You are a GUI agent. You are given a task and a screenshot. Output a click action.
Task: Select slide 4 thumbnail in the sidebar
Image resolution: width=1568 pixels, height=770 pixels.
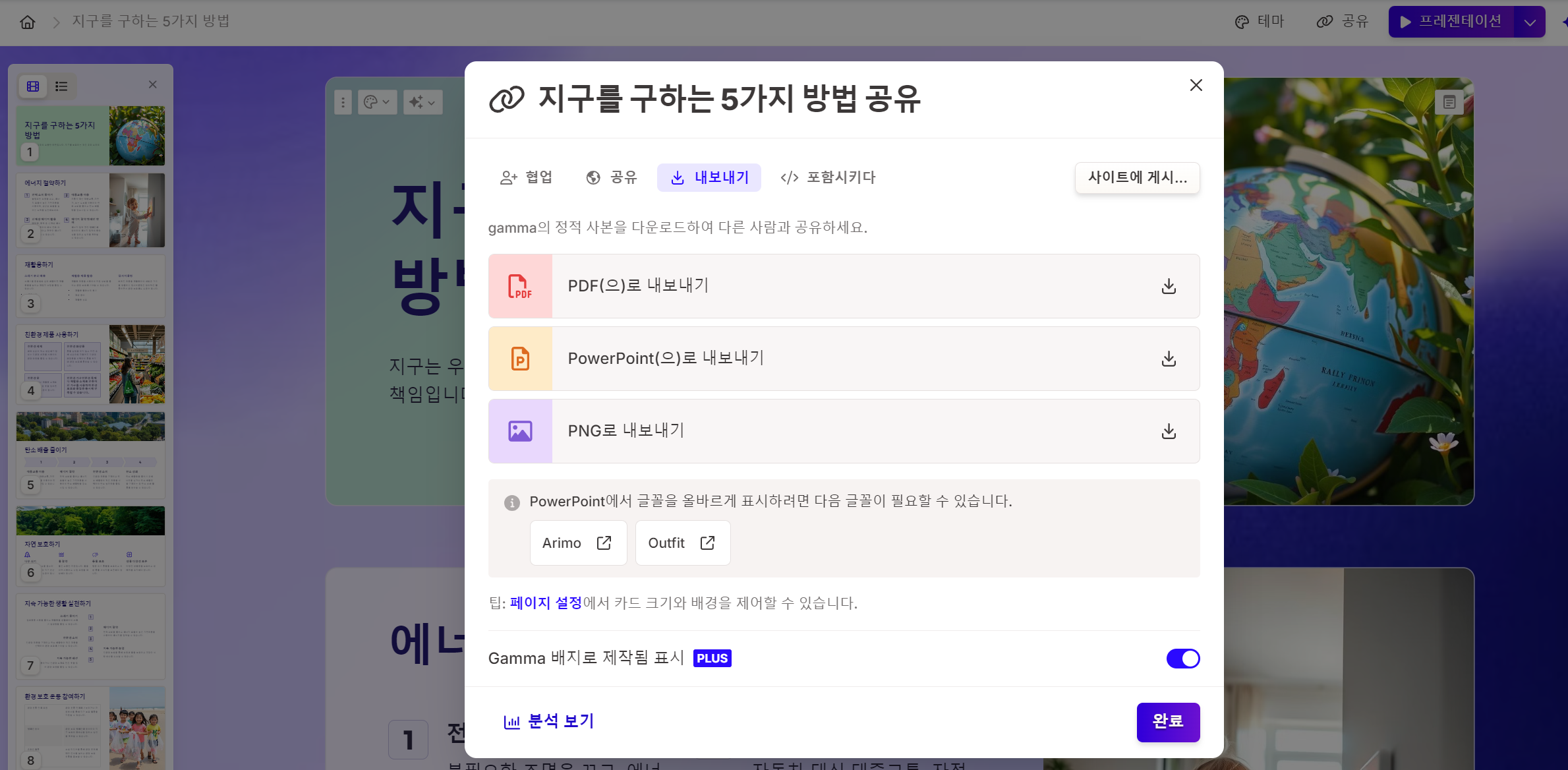point(90,363)
